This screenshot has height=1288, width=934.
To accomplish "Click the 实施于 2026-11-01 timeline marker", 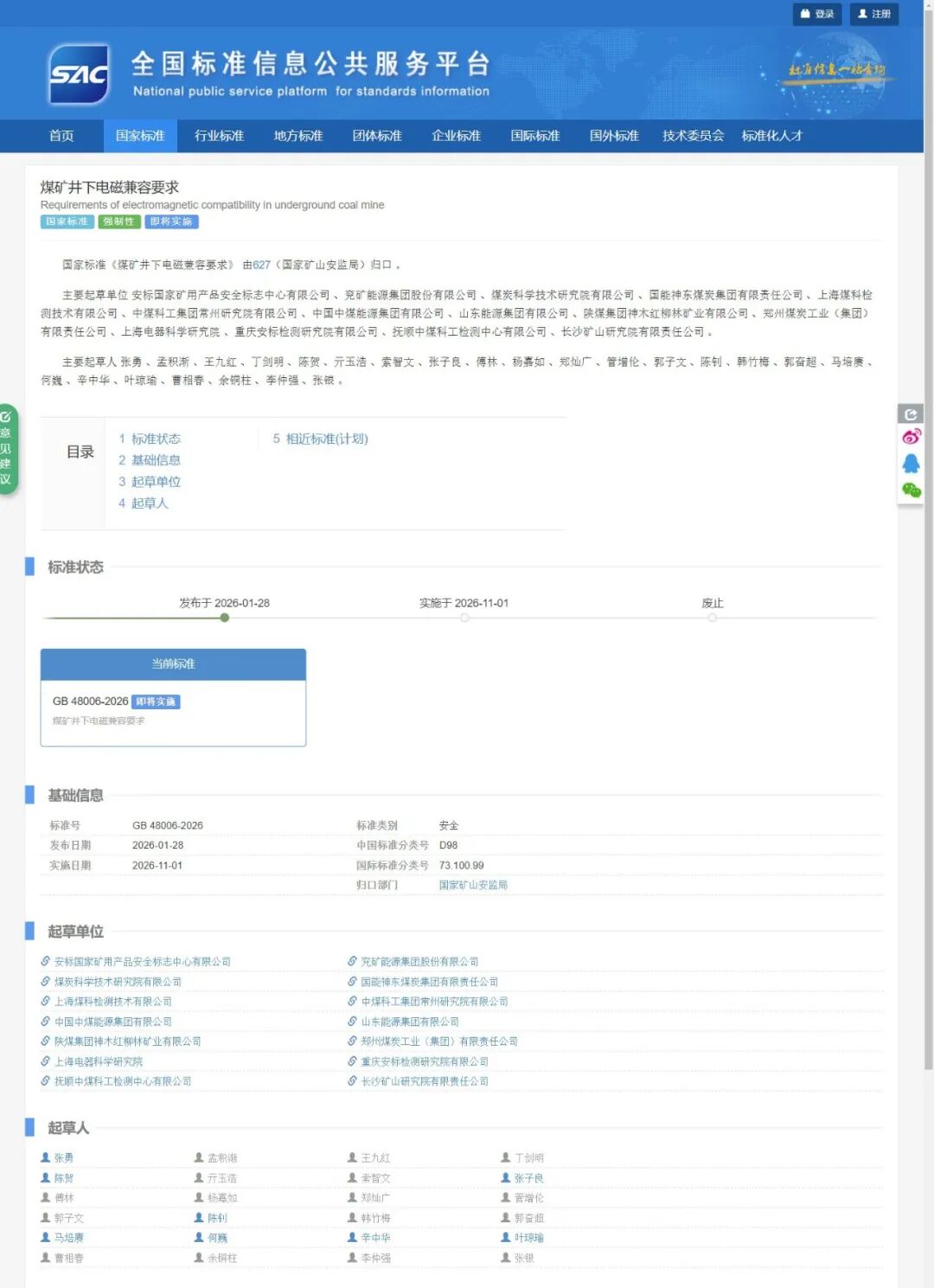I will (464, 618).
